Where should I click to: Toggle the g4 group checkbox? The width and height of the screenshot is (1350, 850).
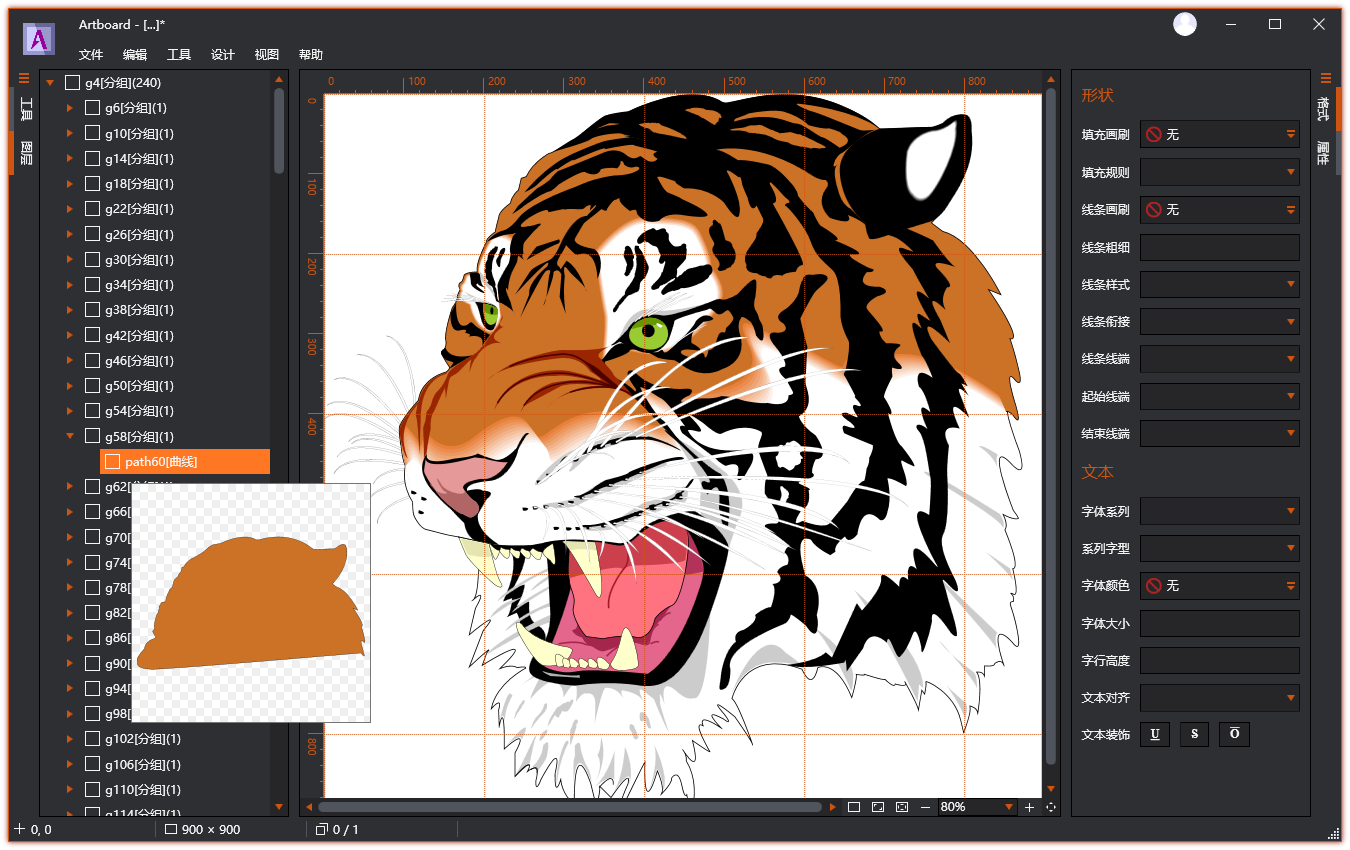pos(72,83)
